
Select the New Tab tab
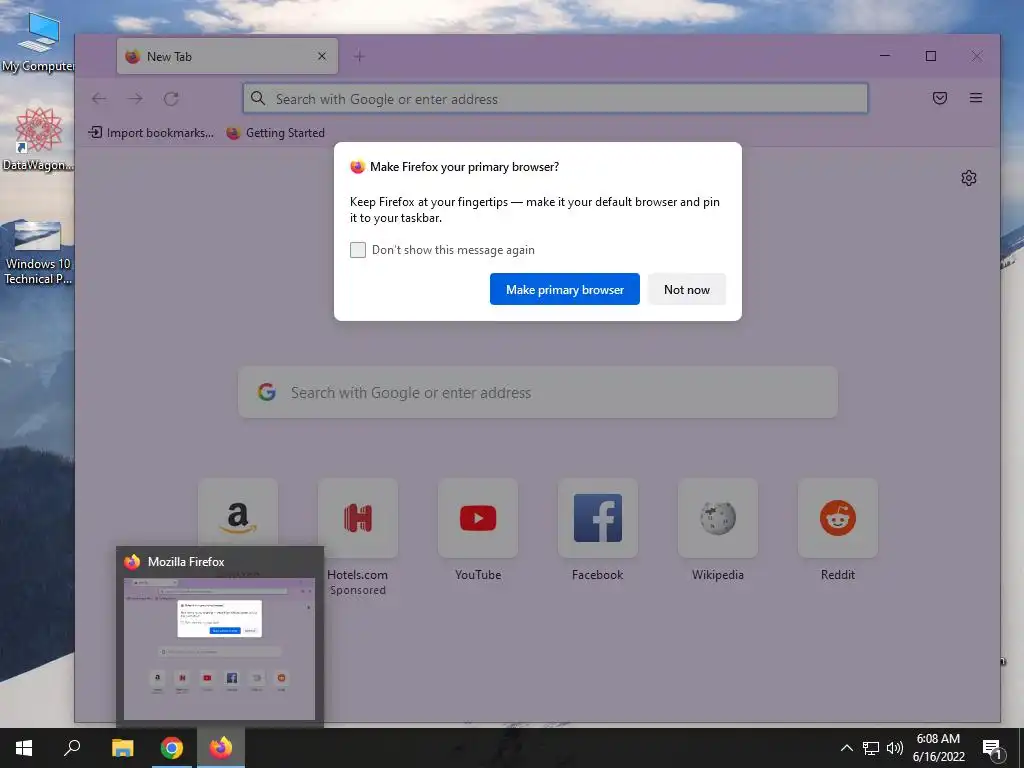coord(227,56)
